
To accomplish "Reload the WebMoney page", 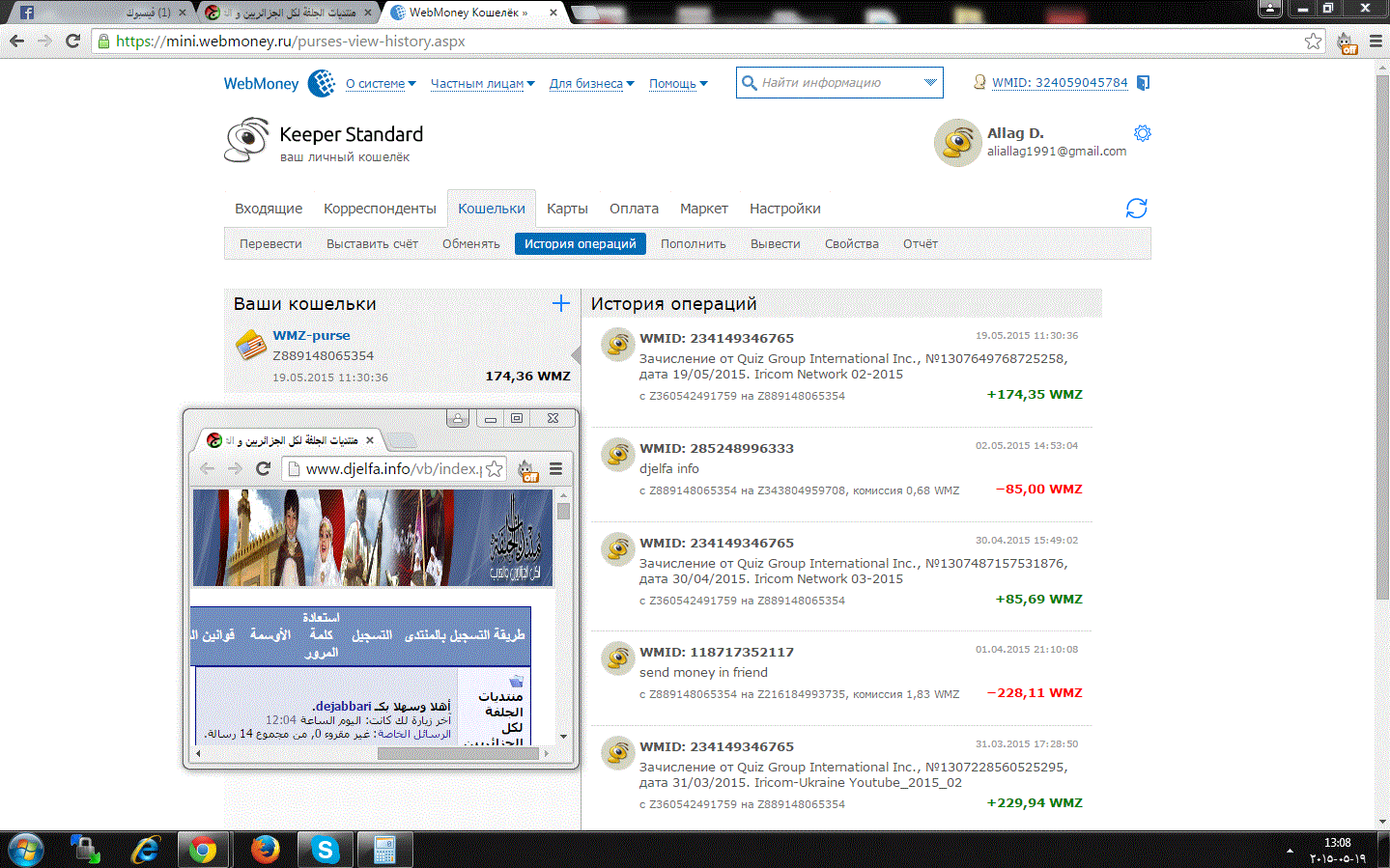I will pos(72,41).
